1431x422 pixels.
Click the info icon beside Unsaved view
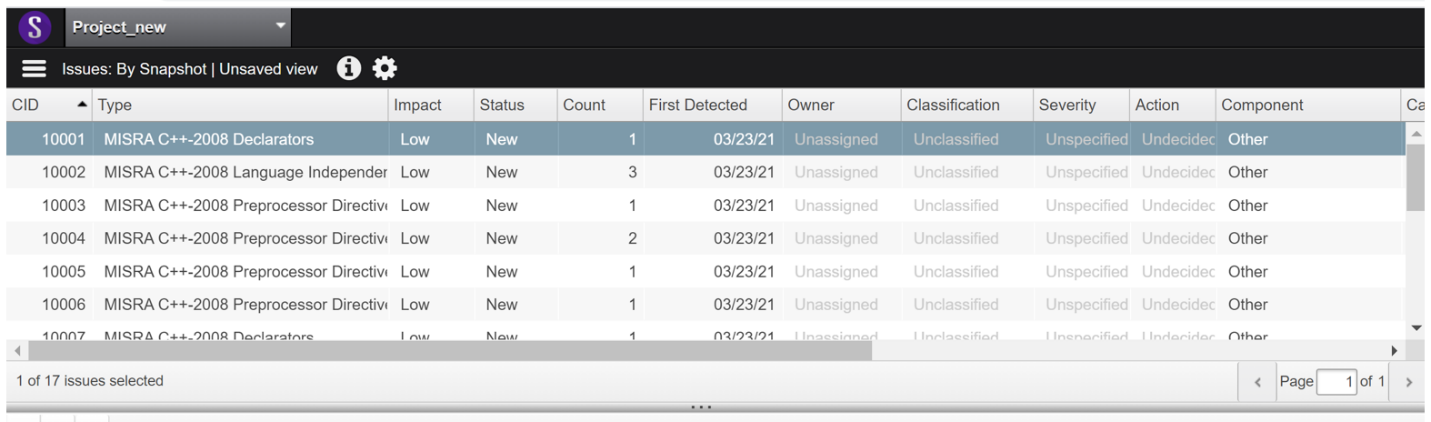pyautogui.click(x=348, y=68)
